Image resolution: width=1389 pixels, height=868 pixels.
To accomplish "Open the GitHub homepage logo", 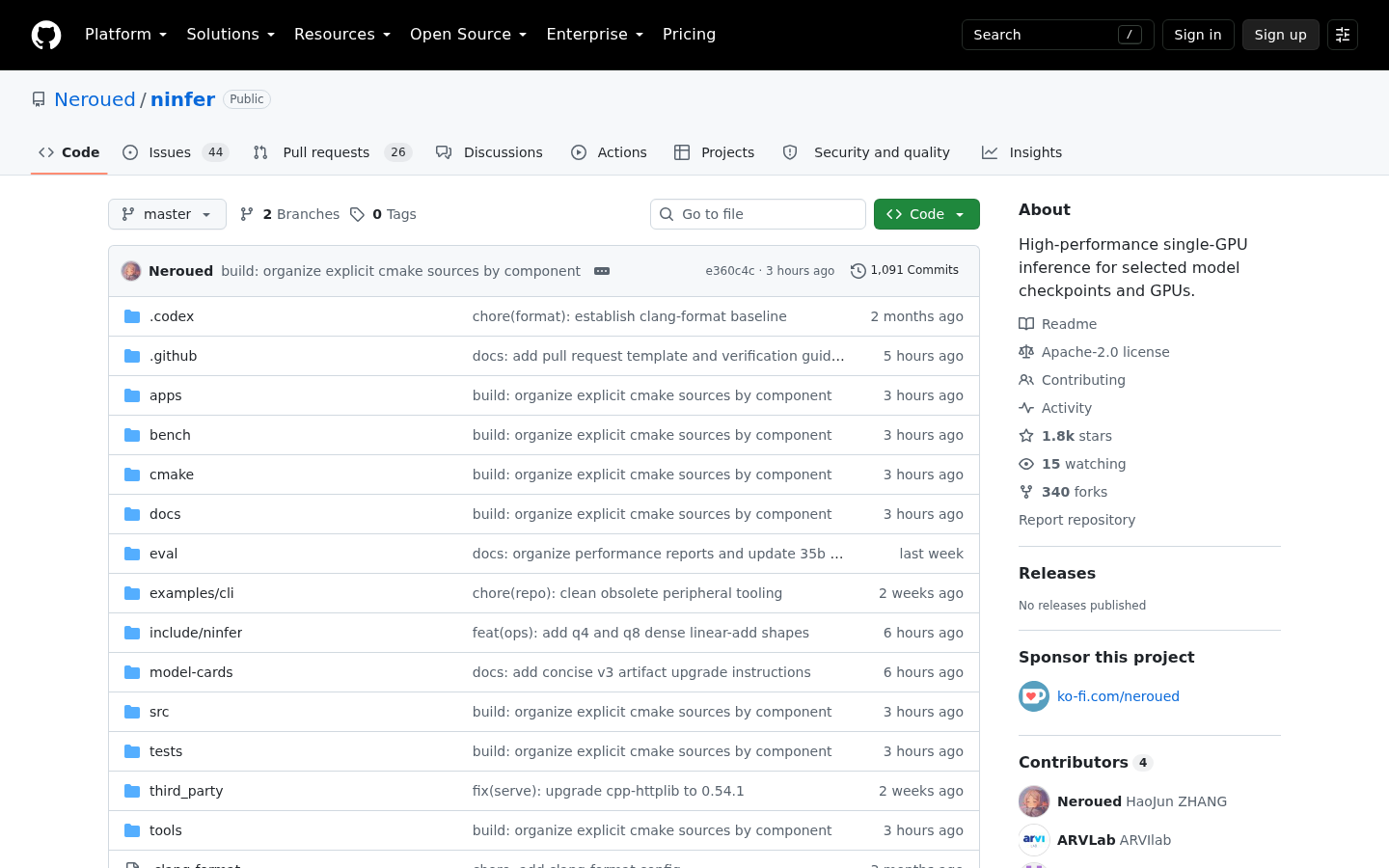I will [x=46, y=35].
